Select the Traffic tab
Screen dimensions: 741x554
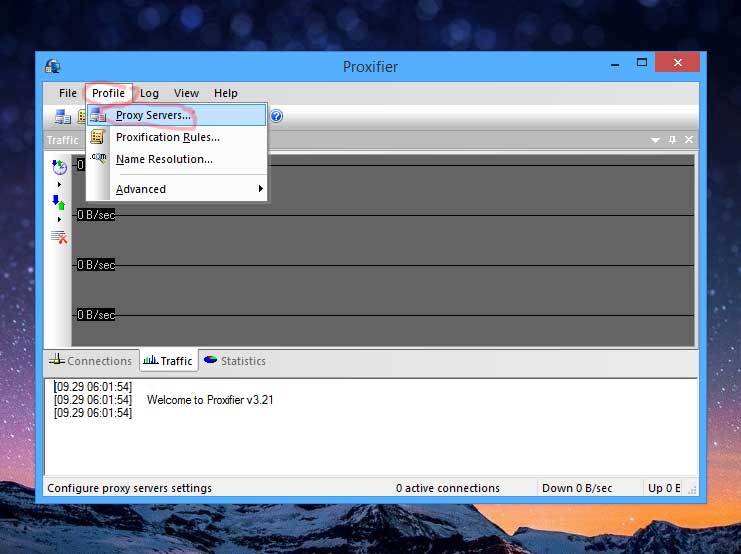click(168, 361)
